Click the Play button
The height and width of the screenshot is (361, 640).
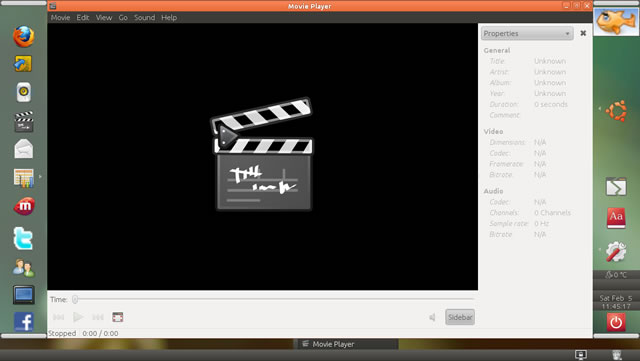pos(78,317)
